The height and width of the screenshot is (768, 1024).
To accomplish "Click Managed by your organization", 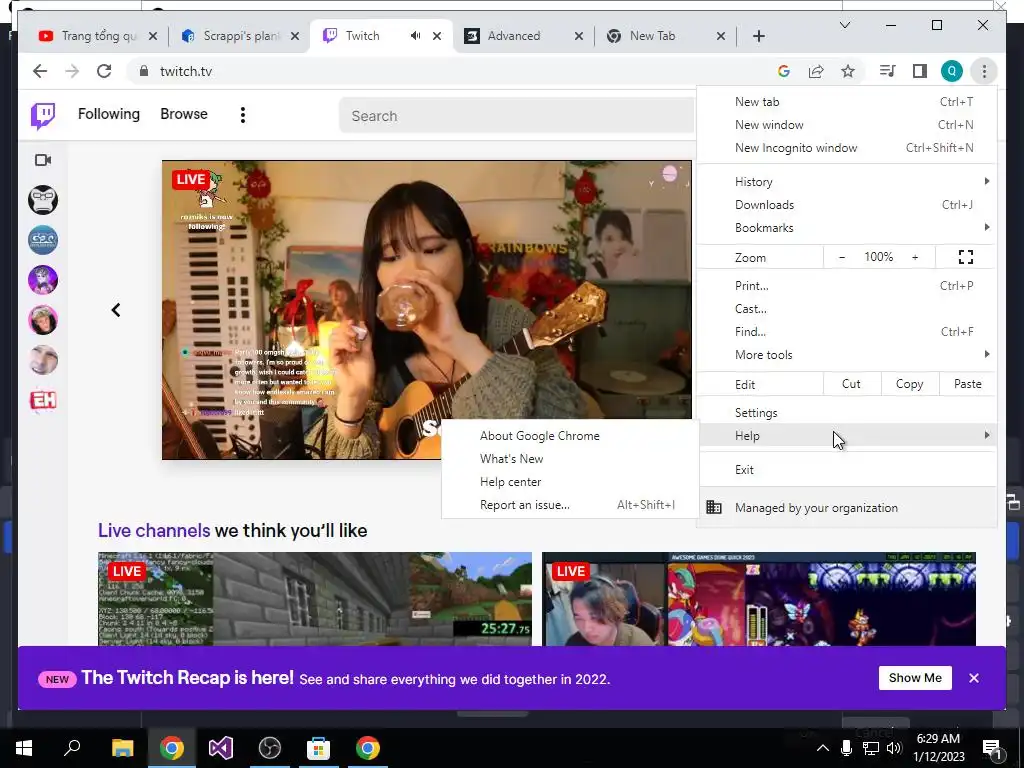I will point(847,507).
